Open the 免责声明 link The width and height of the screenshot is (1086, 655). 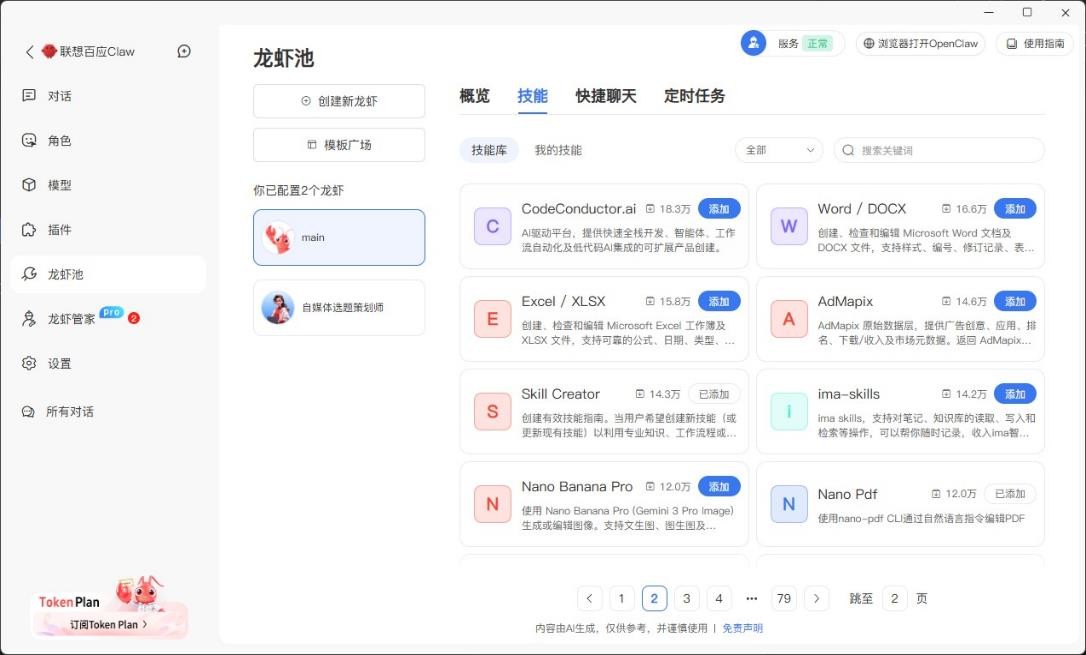[742, 628]
